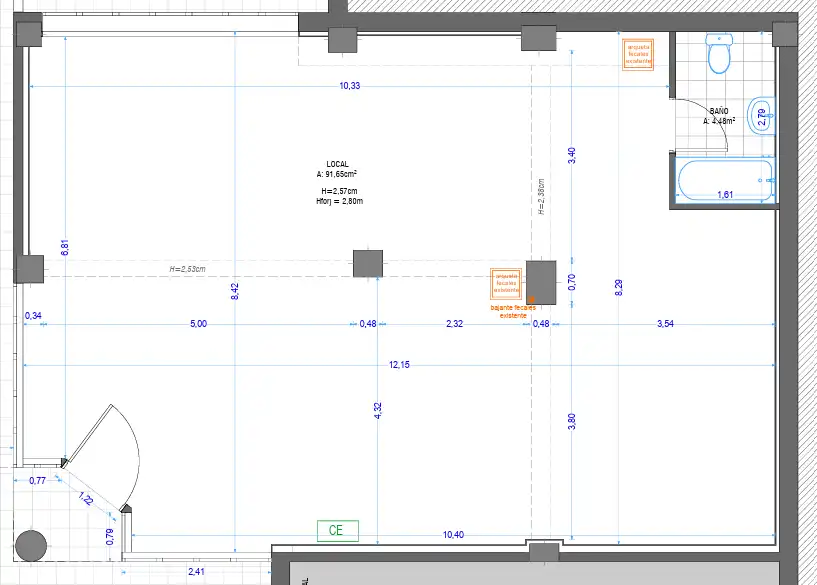817x585 pixels.
Task: Click the bathtub symbol above 1,61
Action: click(726, 180)
